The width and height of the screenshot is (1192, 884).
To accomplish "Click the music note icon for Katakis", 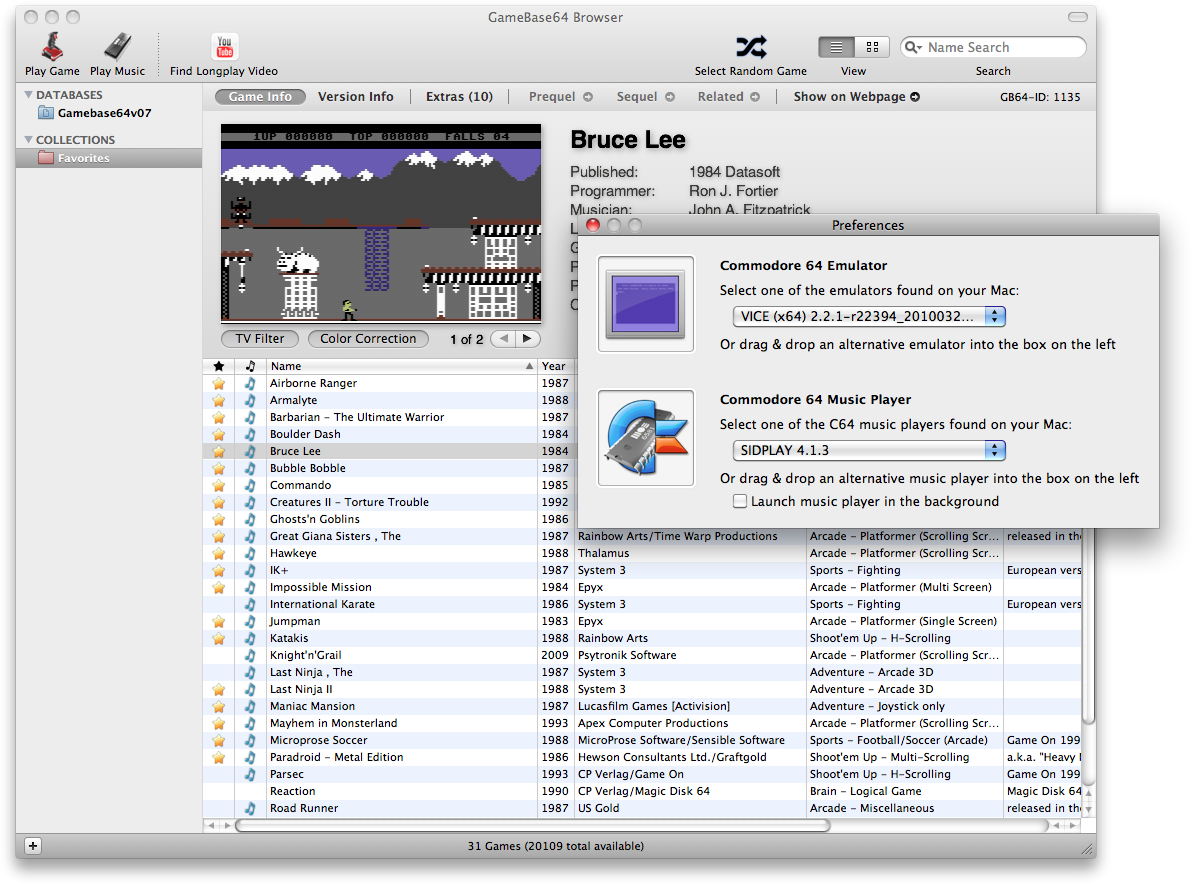I will tap(250, 638).
